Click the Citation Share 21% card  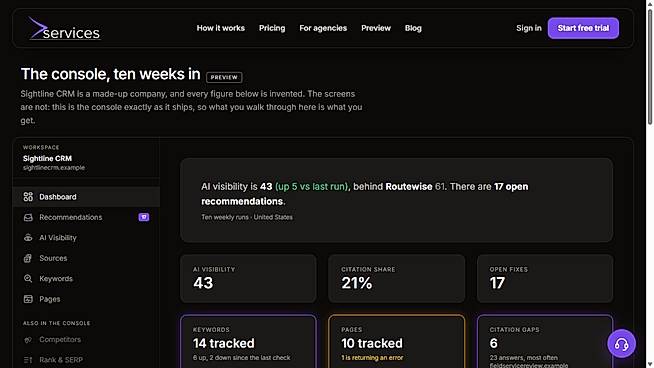(396, 279)
